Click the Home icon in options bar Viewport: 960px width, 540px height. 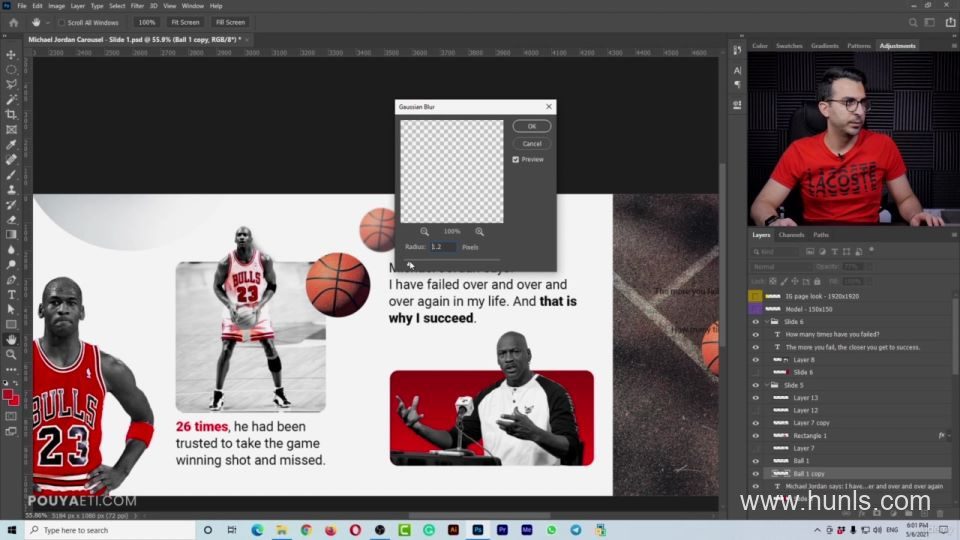pyautogui.click(x=13, y=23)
